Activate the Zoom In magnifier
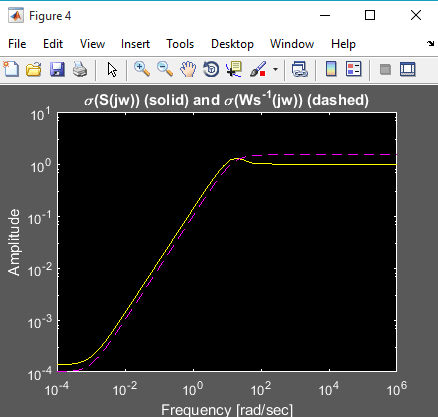Viewport: 438px width, 417px height. tap(142, 69)
